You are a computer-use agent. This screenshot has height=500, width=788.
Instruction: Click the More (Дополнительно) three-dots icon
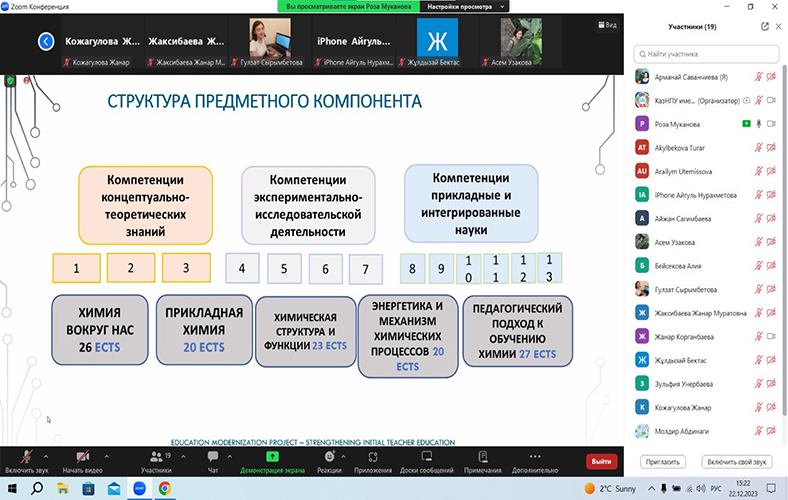[x=534, y=459]
